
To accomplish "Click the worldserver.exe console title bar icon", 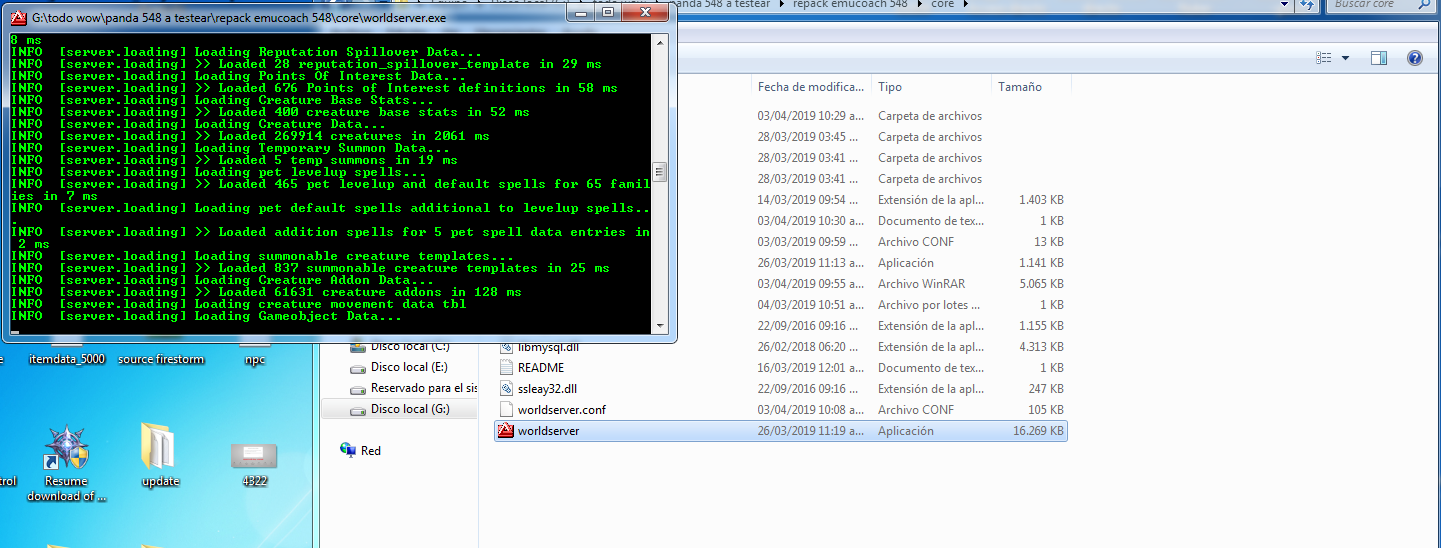I will tap(18, 16).
